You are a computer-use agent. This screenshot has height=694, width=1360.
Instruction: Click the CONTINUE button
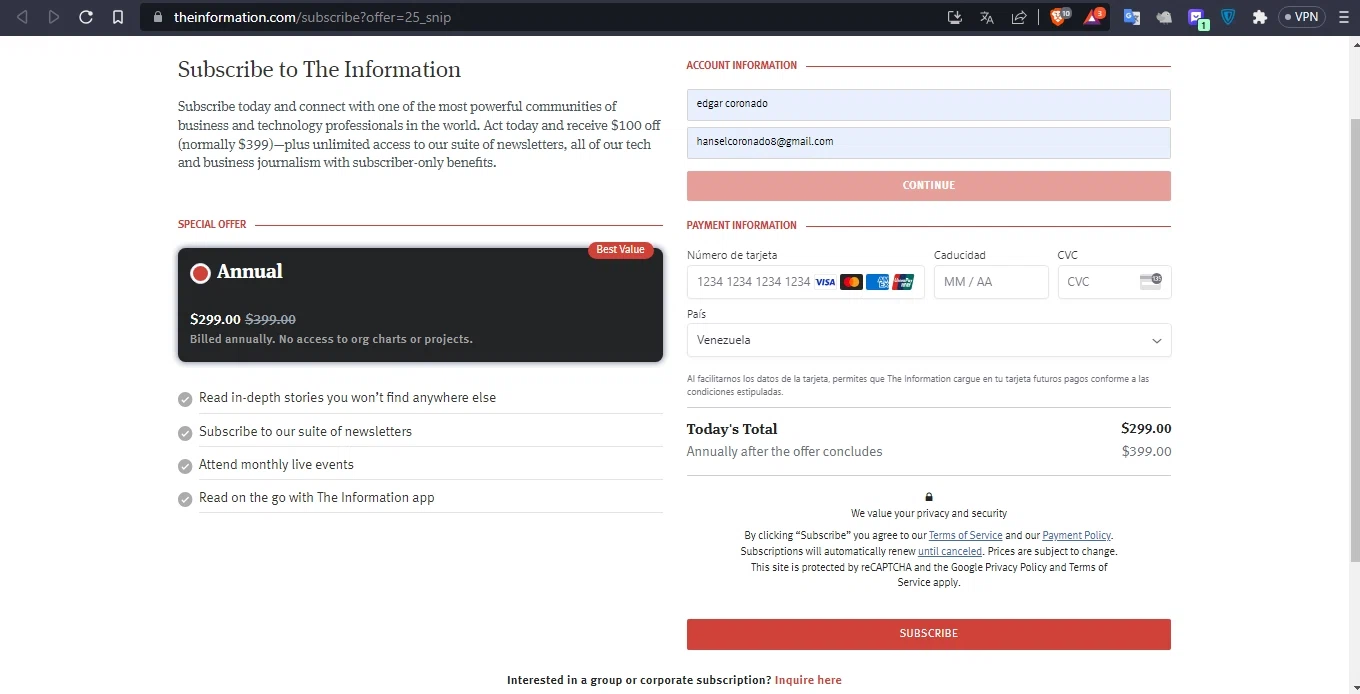tap(928, 186)
